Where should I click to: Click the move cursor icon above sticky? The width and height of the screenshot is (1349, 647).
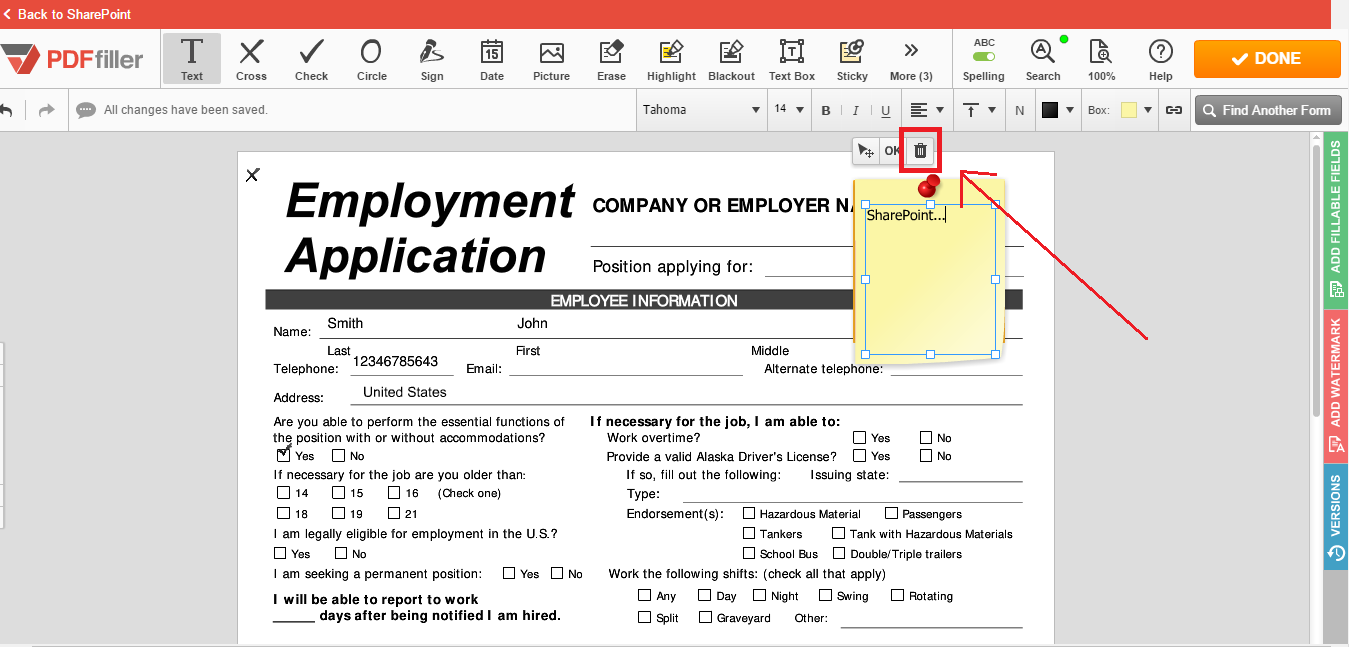[x=865, y=151]
